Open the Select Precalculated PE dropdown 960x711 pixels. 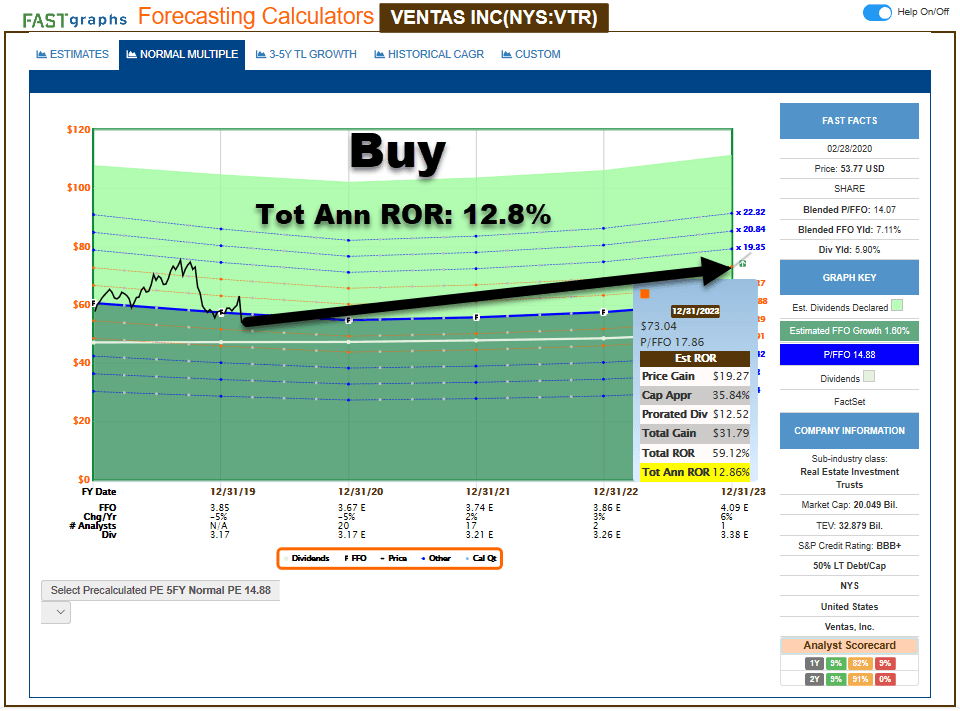coord(160,590)
